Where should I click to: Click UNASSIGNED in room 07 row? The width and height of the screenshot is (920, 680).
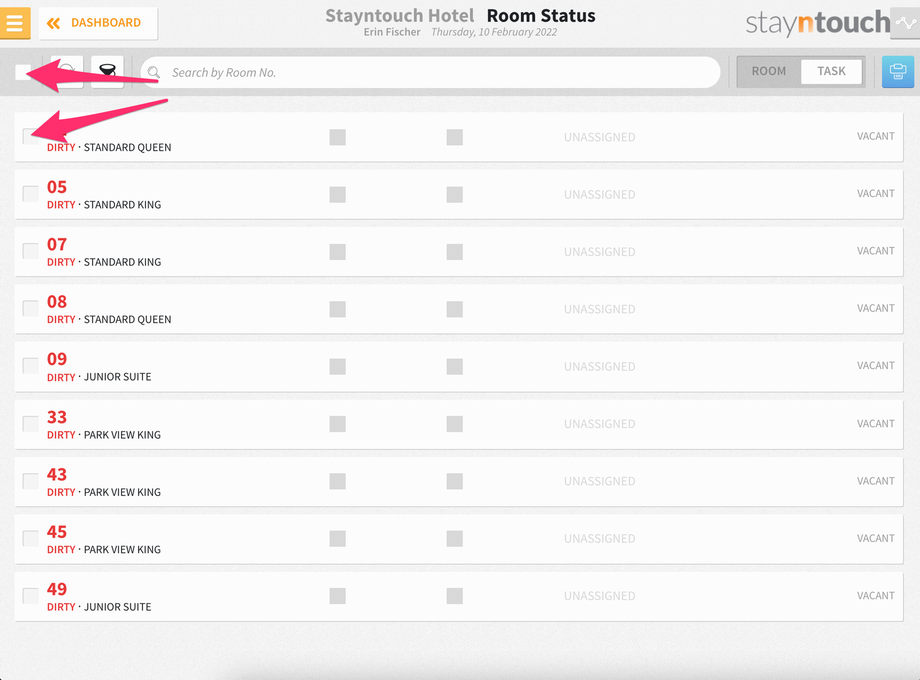600,252
